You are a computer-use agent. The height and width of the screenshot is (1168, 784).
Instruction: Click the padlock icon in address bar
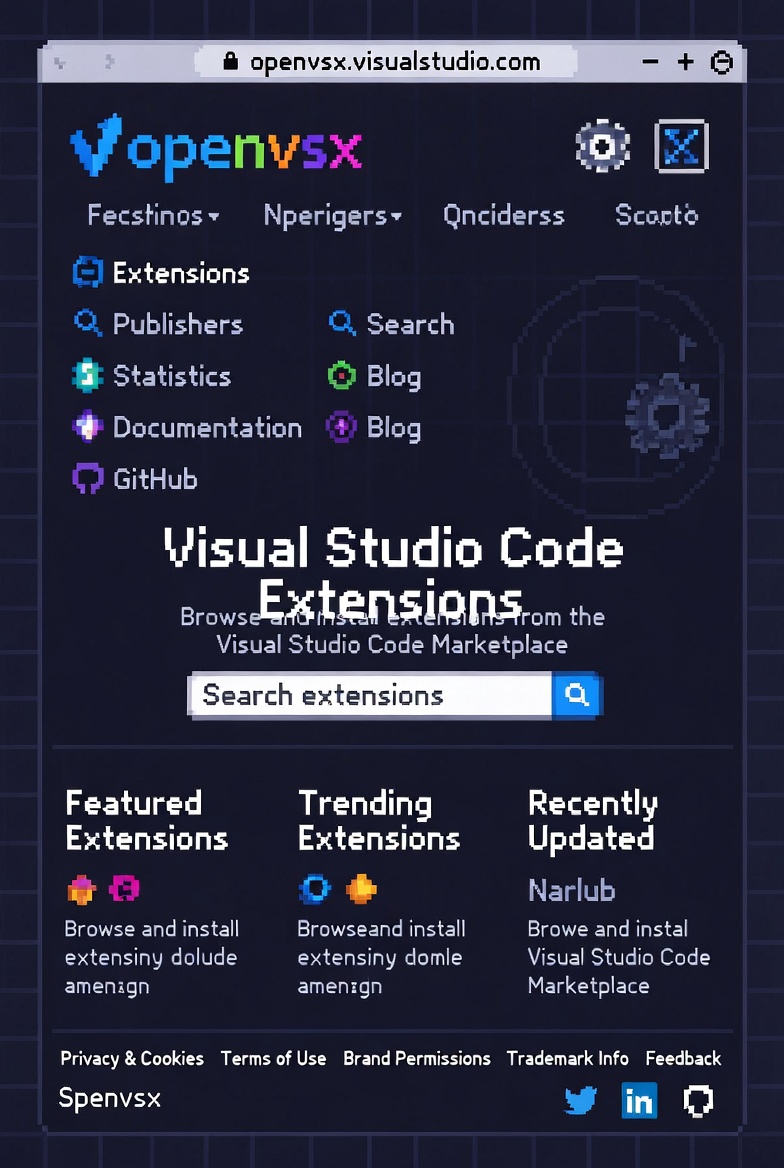click(231, 60)
